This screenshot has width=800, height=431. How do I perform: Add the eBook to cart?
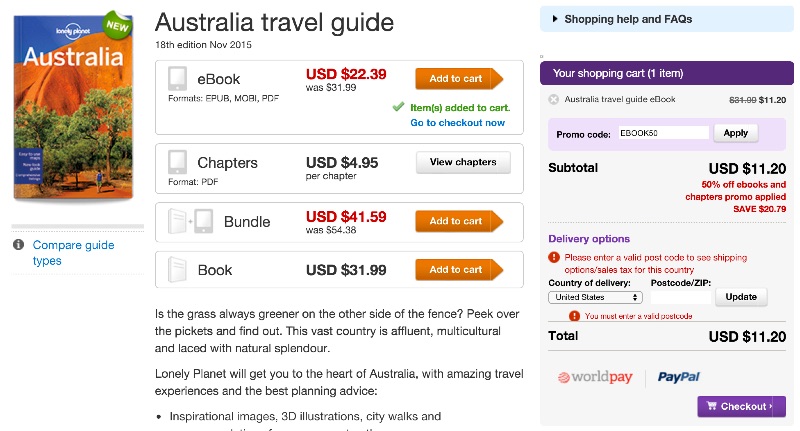[458, 79]
